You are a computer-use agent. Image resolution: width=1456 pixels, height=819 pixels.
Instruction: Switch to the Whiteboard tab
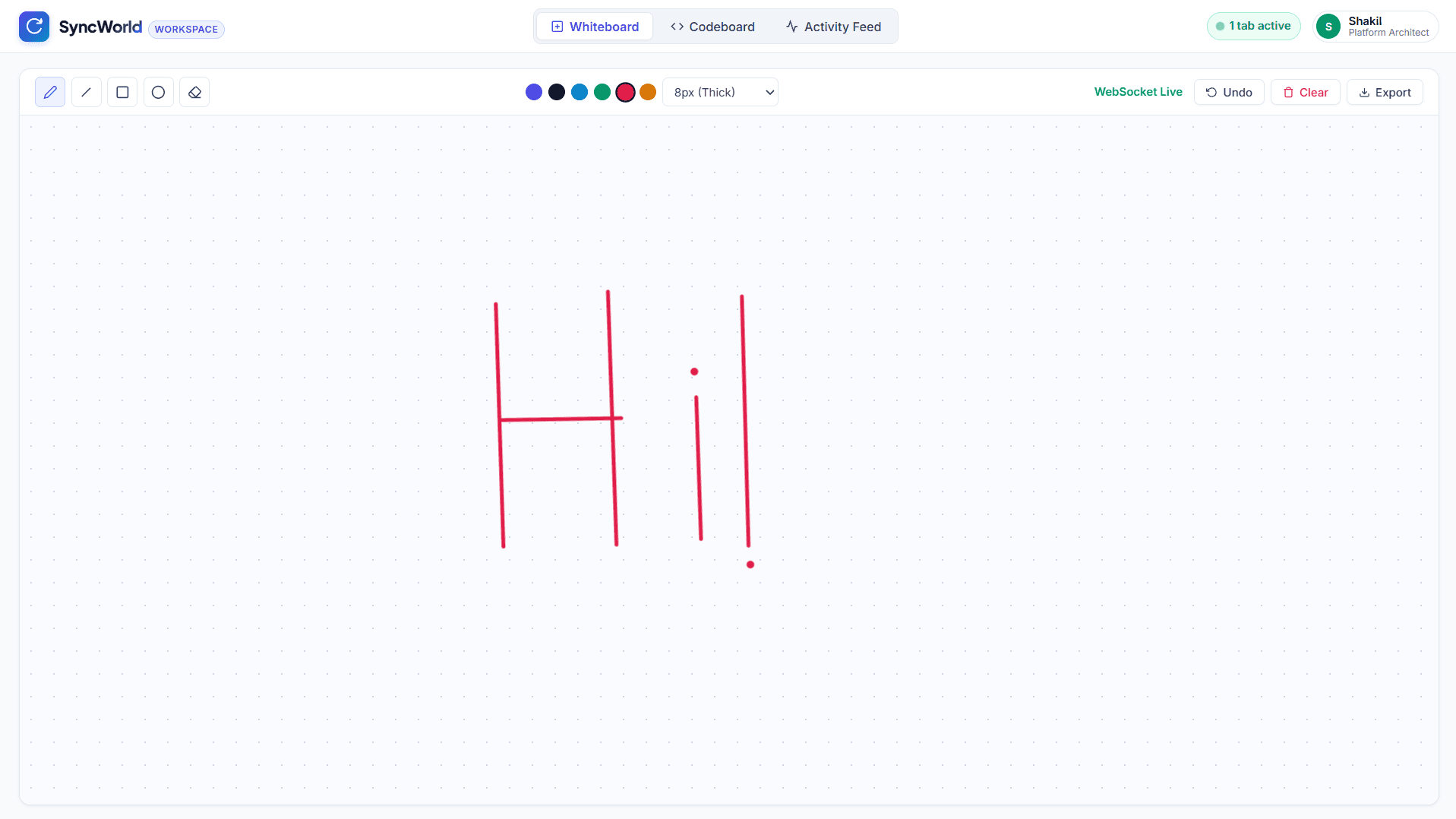(595, 27)
